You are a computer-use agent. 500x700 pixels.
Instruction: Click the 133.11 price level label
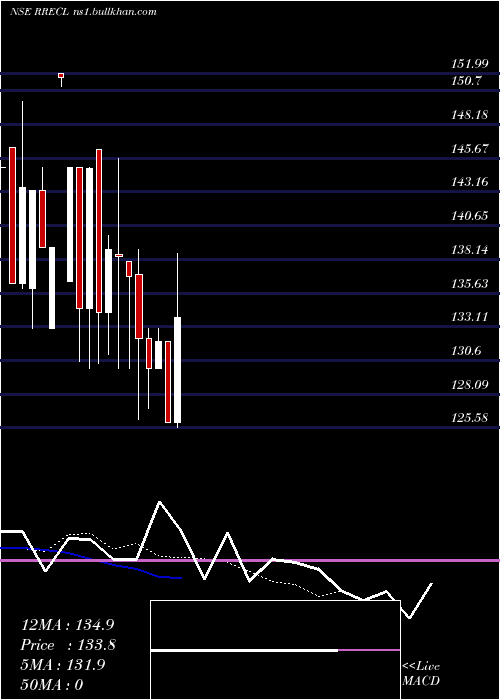pyautogui.click(x=470, y=317)
